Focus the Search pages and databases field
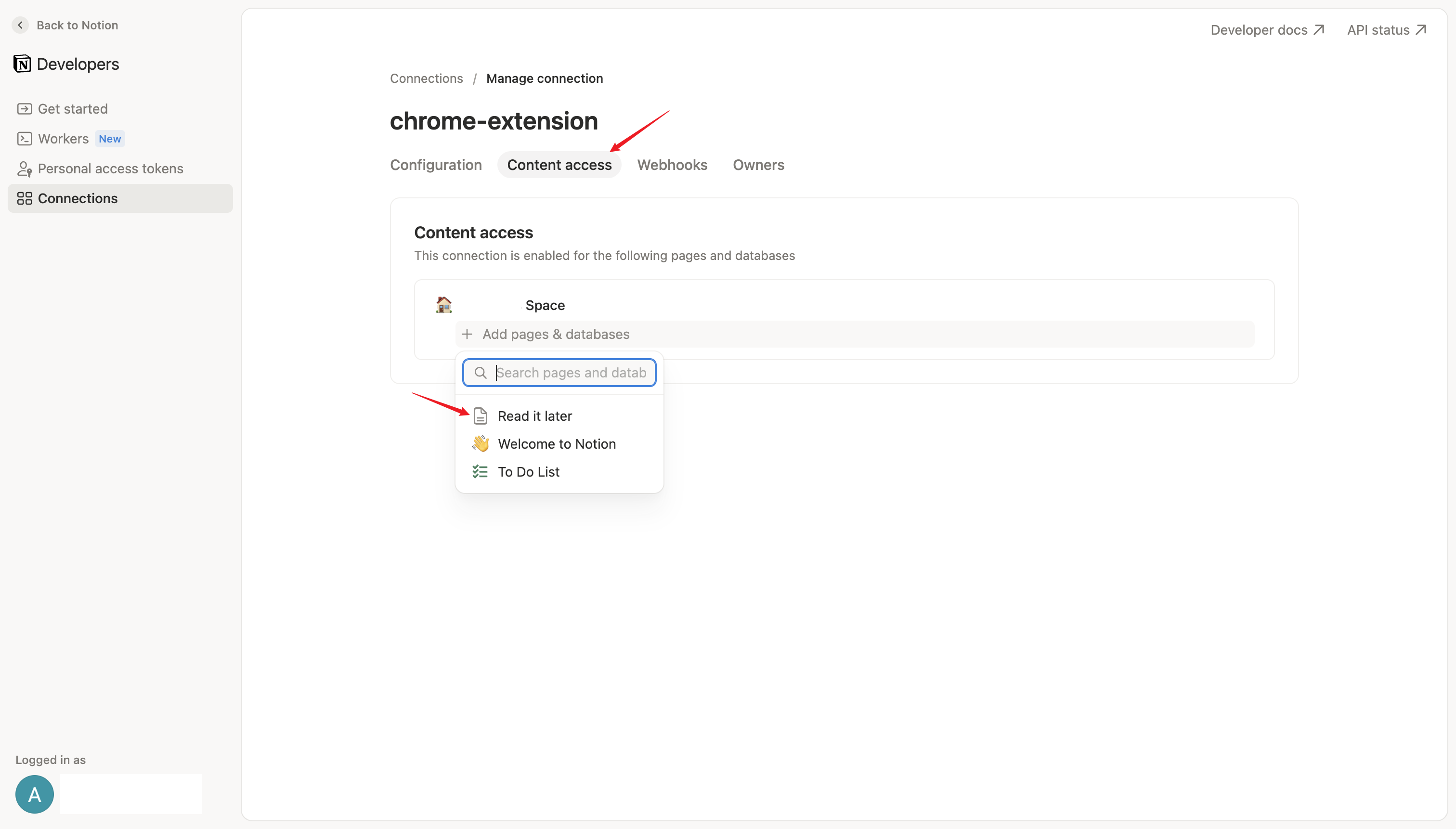This screenshot has width=1456, height=829. pyautogui.click(x=559, y=372)
